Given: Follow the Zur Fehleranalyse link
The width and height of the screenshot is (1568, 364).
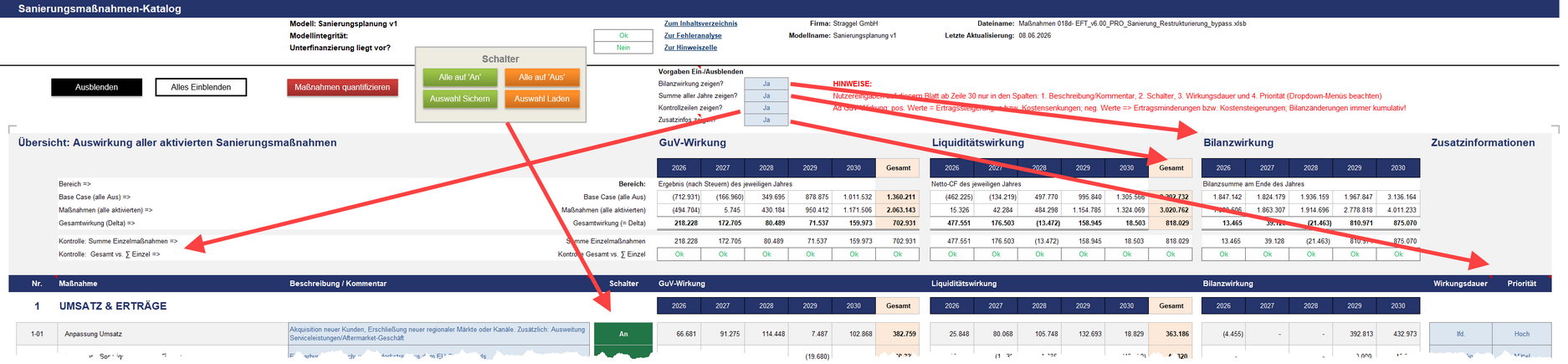Looking at the screenshot, I should 693,36.
